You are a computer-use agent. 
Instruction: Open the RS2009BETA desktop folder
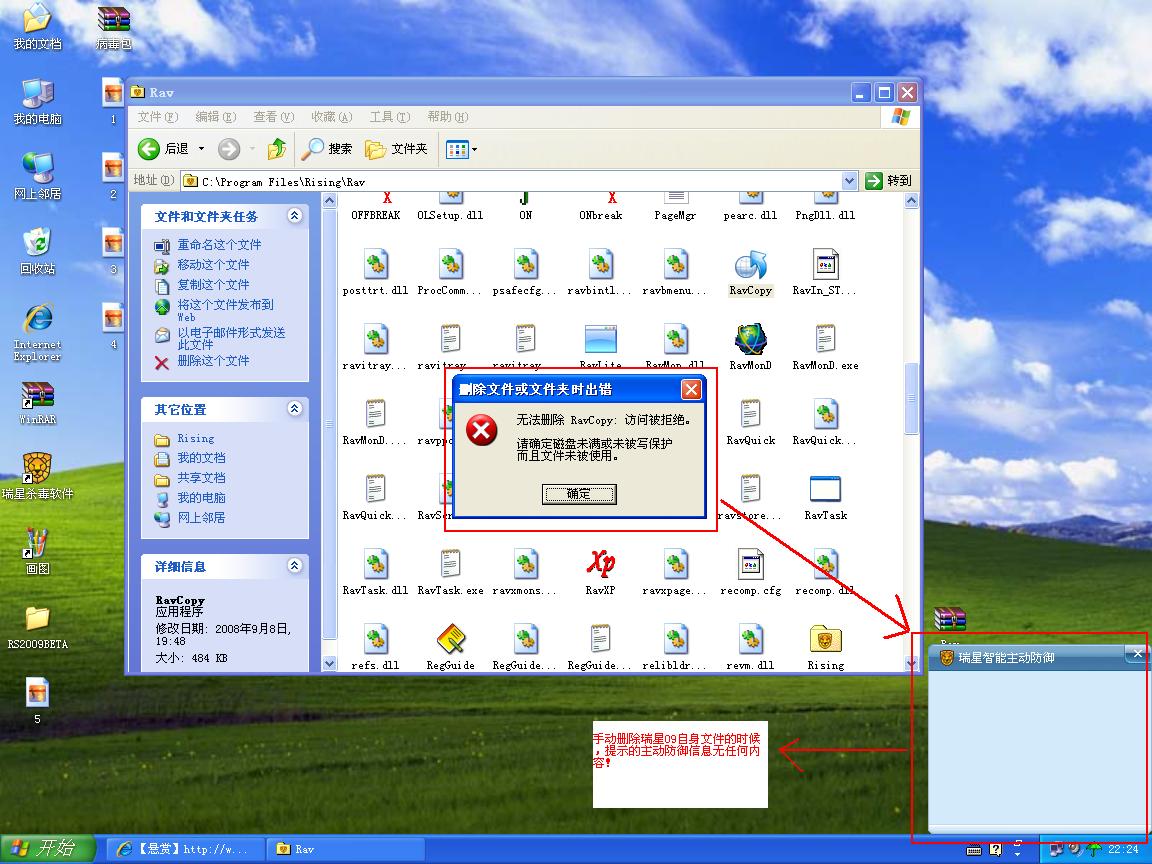click(37, 627)
